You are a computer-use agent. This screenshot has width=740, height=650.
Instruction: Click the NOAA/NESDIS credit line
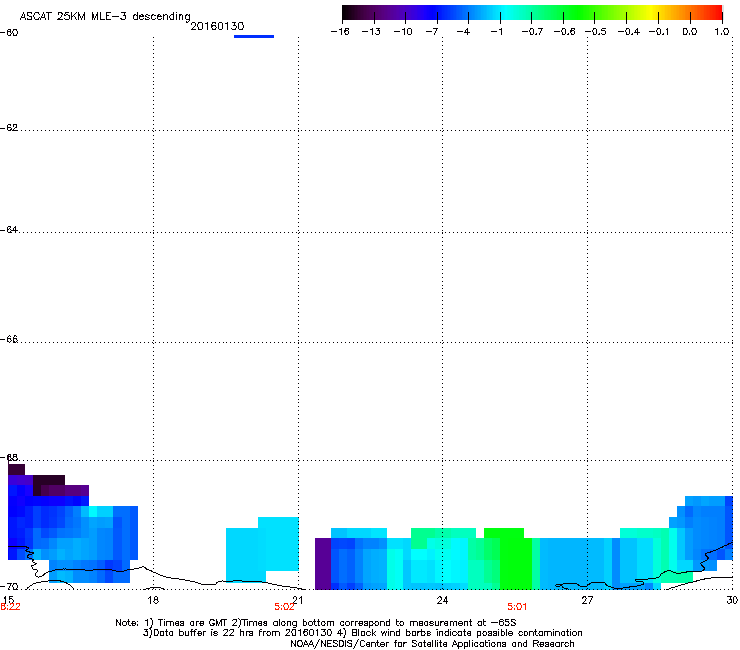tap(432, 644)
